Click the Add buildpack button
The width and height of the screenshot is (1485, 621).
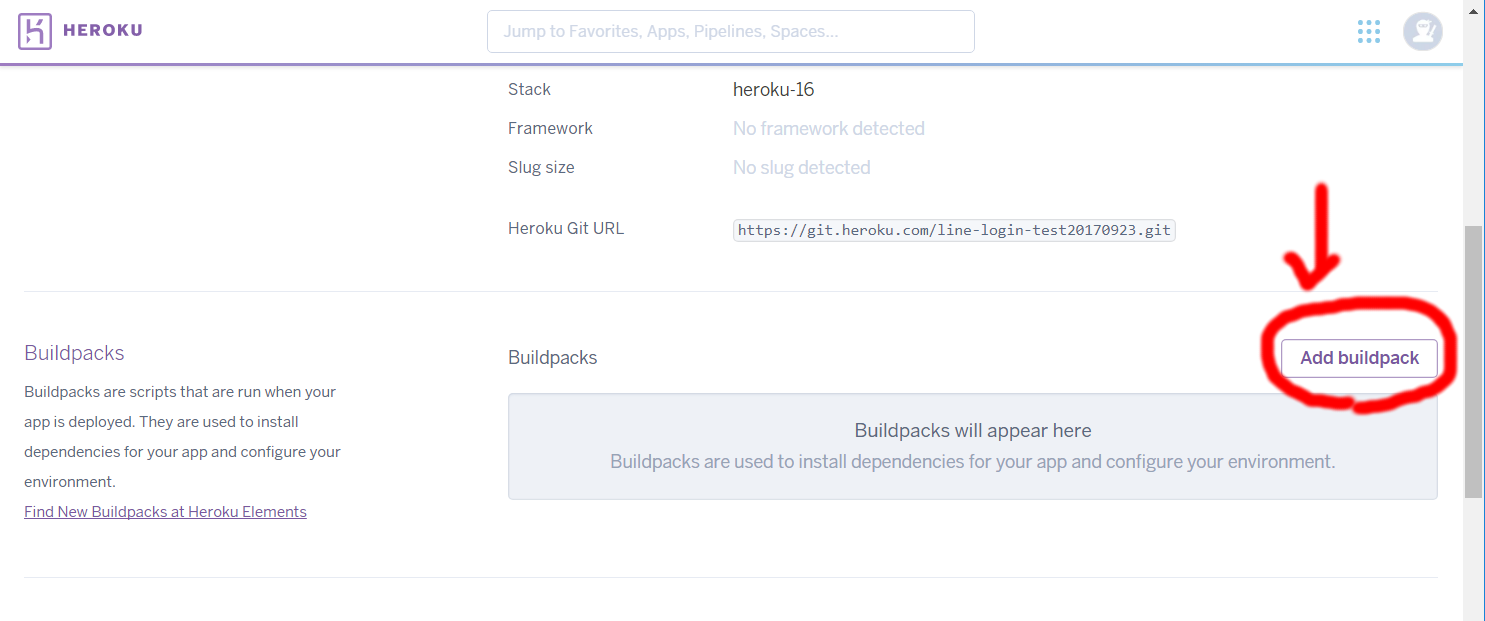pos(1359,358)
